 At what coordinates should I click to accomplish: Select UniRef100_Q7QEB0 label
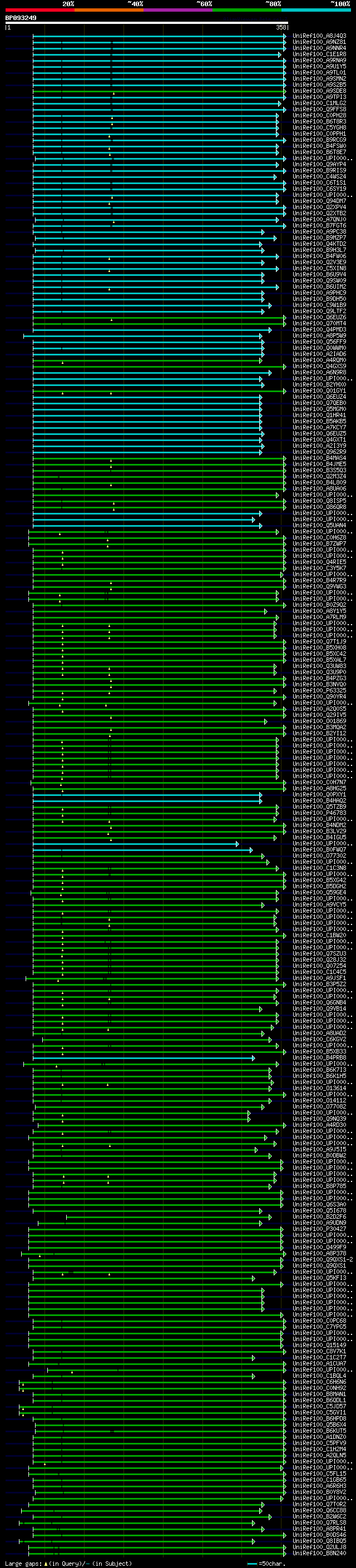tap(319, 403)
